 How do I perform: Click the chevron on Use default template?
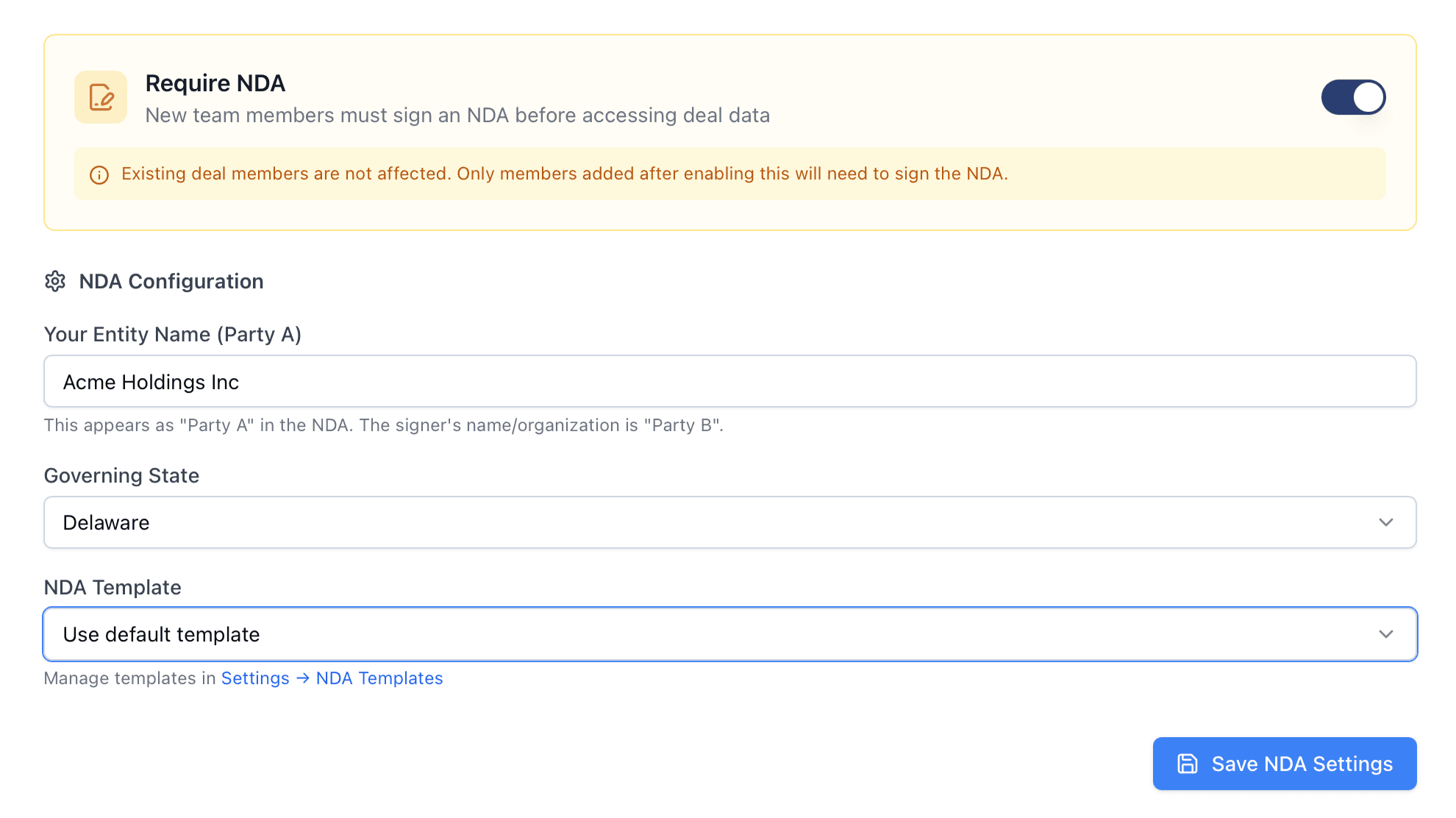click(1385, 633)
